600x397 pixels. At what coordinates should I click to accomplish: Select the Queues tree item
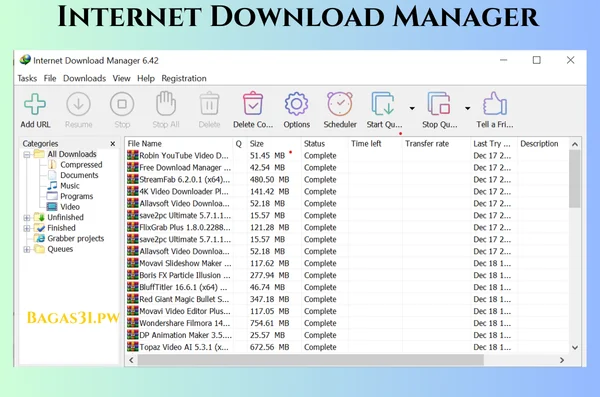(60, 249)
